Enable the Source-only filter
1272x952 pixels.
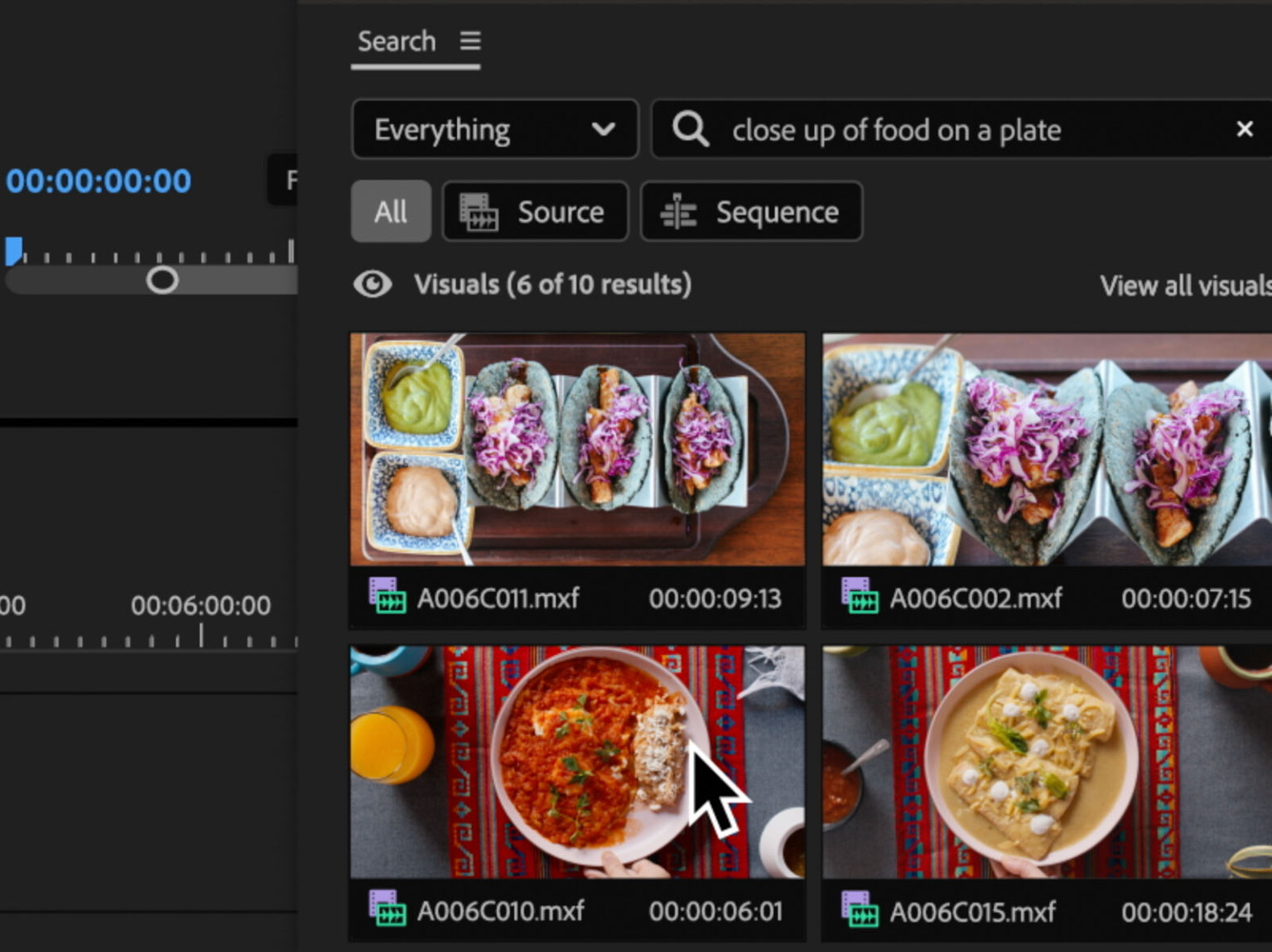coord(535,211)
